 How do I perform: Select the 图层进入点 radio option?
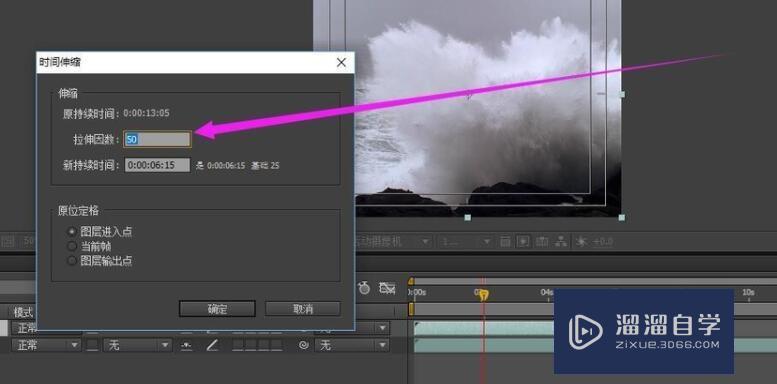[72, 231]
